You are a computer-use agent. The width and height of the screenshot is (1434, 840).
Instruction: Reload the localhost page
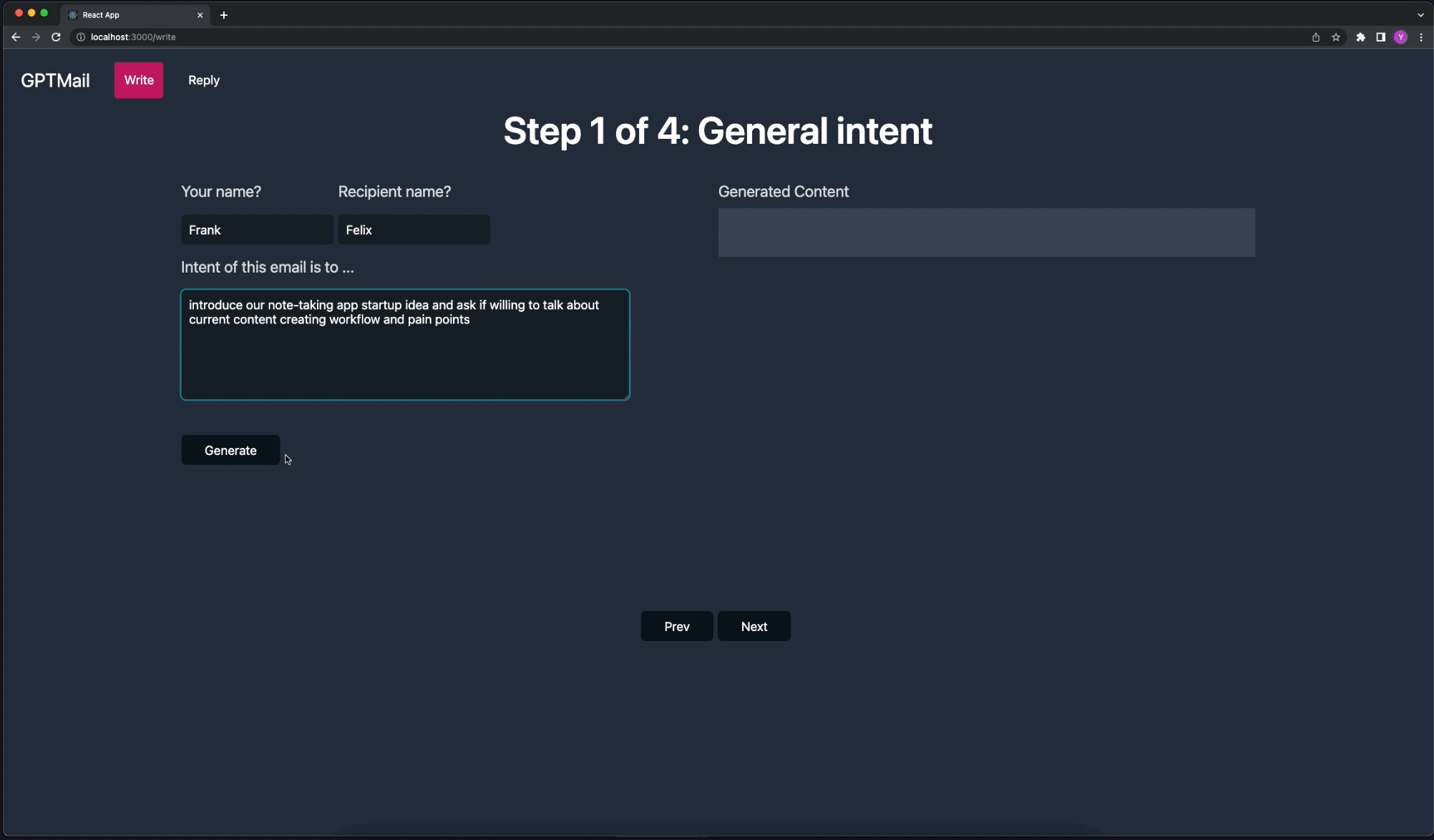click(56, 37)
